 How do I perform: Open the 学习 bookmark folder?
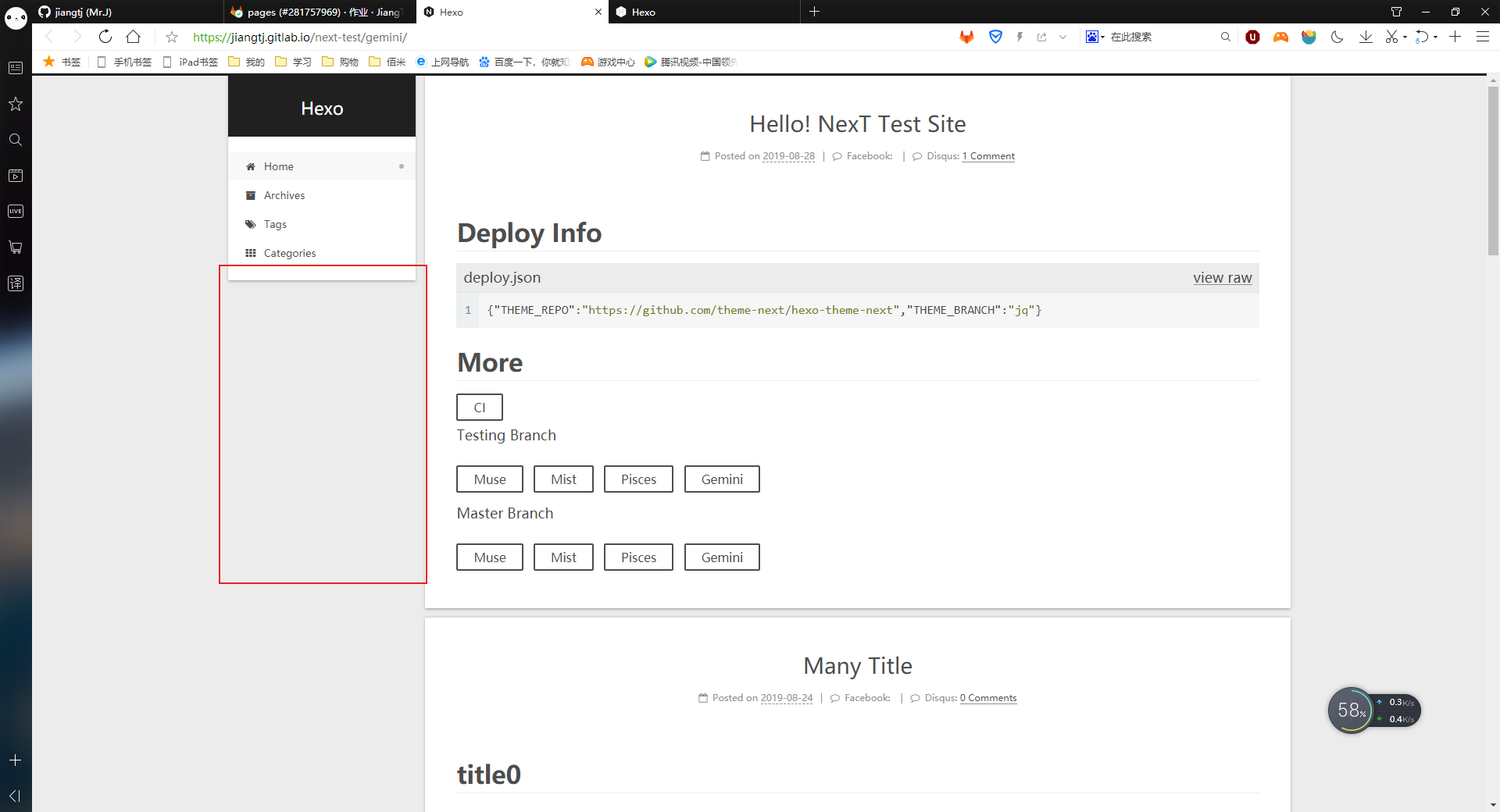click(293, 62)
